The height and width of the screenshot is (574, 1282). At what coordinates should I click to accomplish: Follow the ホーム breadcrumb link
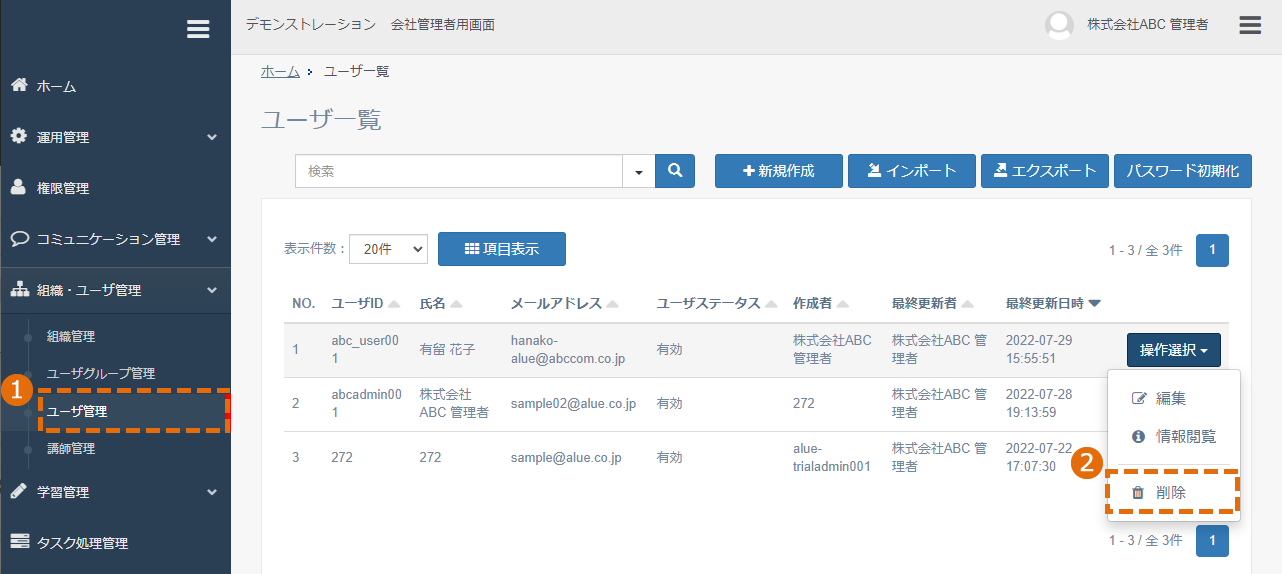tap(280, 71)
